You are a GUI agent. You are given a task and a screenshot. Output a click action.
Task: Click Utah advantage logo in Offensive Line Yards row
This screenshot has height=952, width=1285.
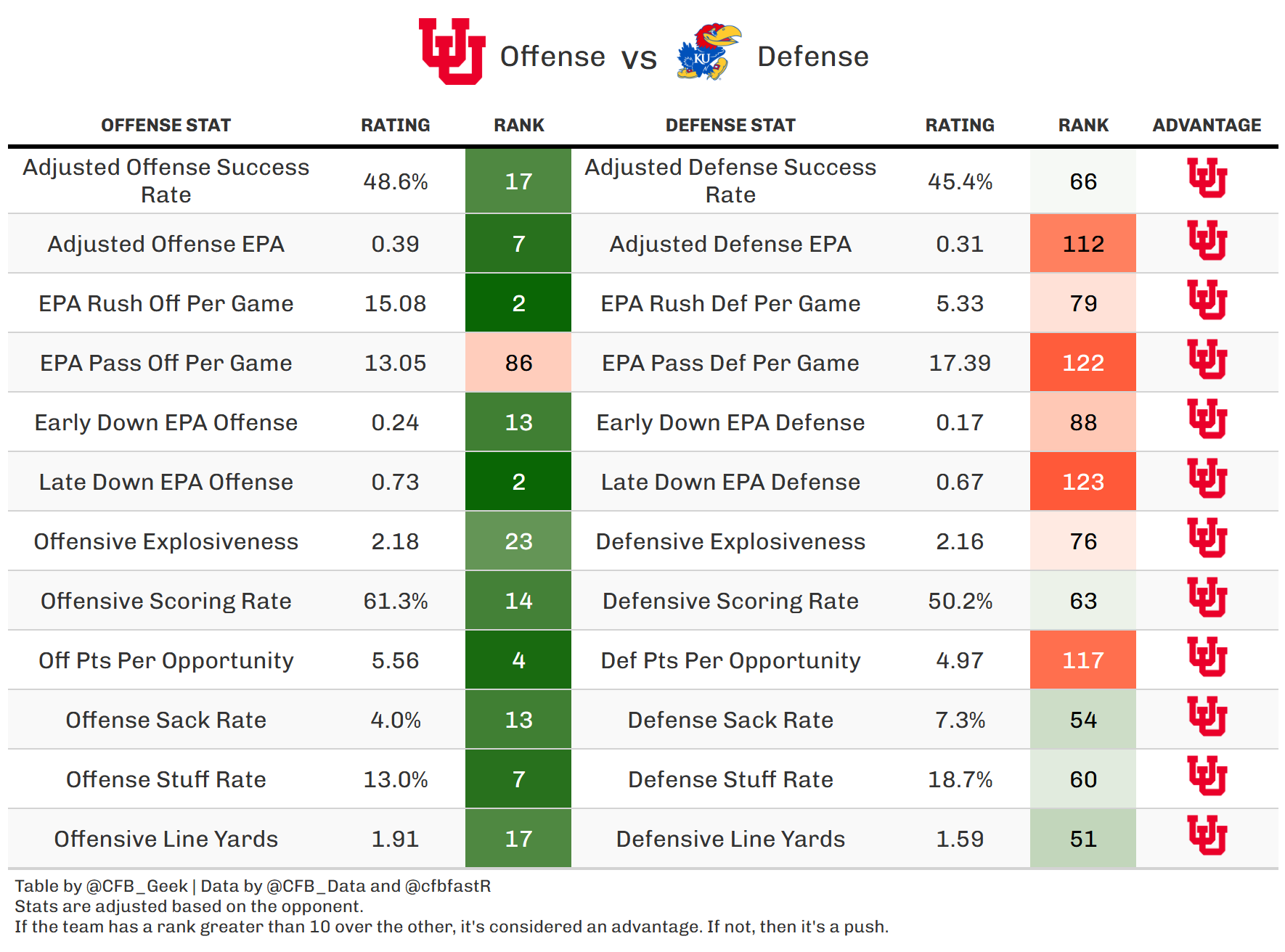(1207, 835)
